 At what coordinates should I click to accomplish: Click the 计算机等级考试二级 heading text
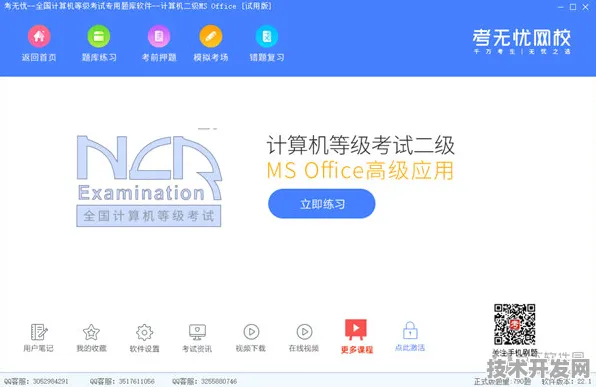coord(360,145)
